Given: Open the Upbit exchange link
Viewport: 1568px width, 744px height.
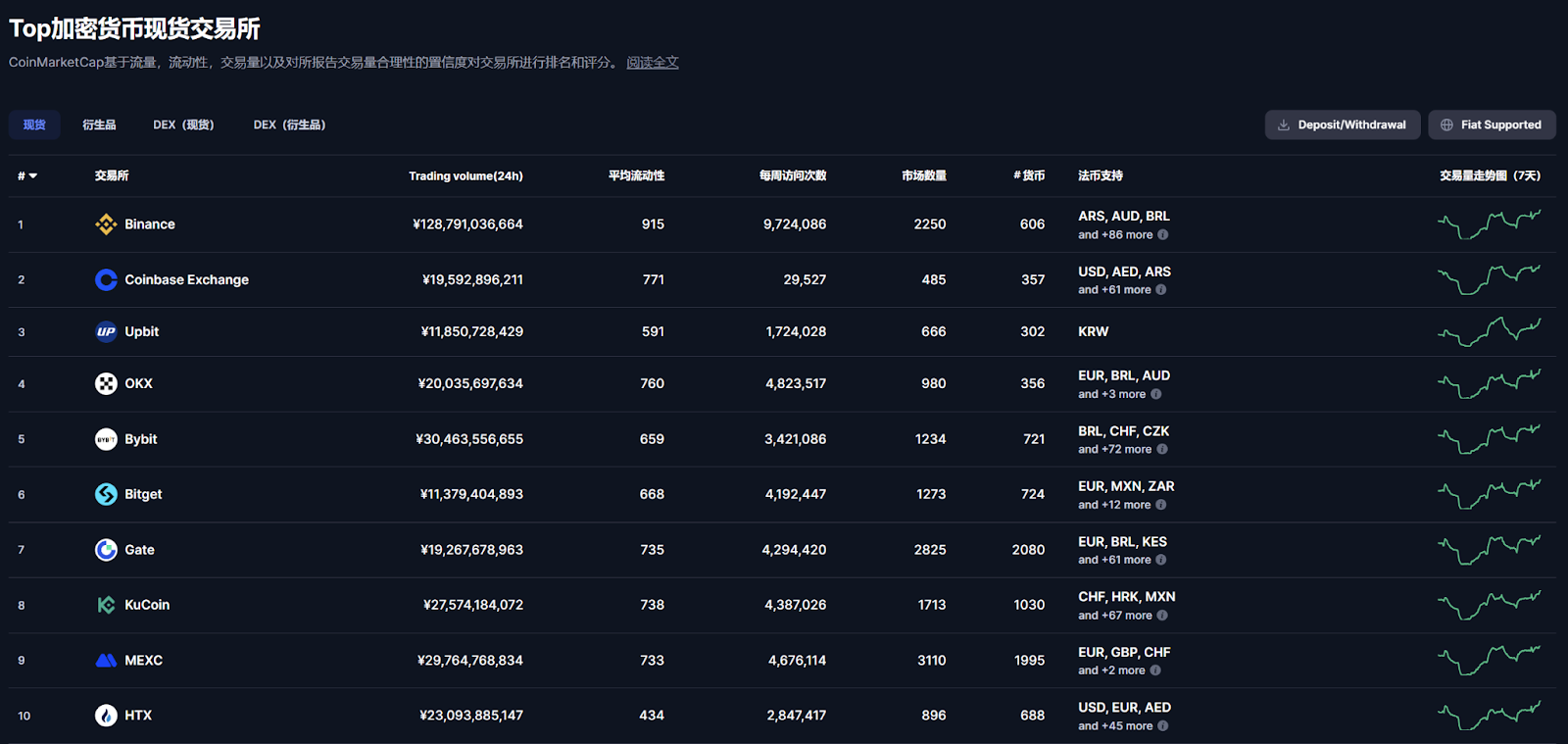Looking at the screenshot, I should [x=141, y=331].
